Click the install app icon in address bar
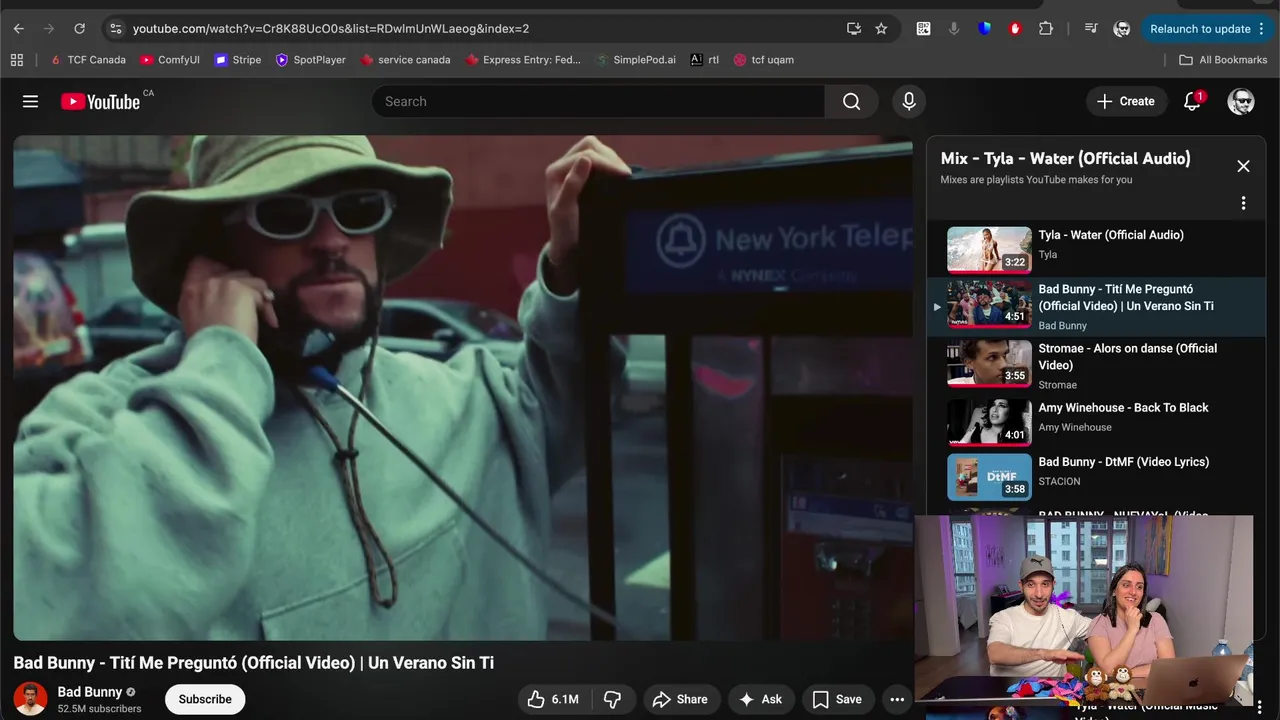 [x=854, y=29]
